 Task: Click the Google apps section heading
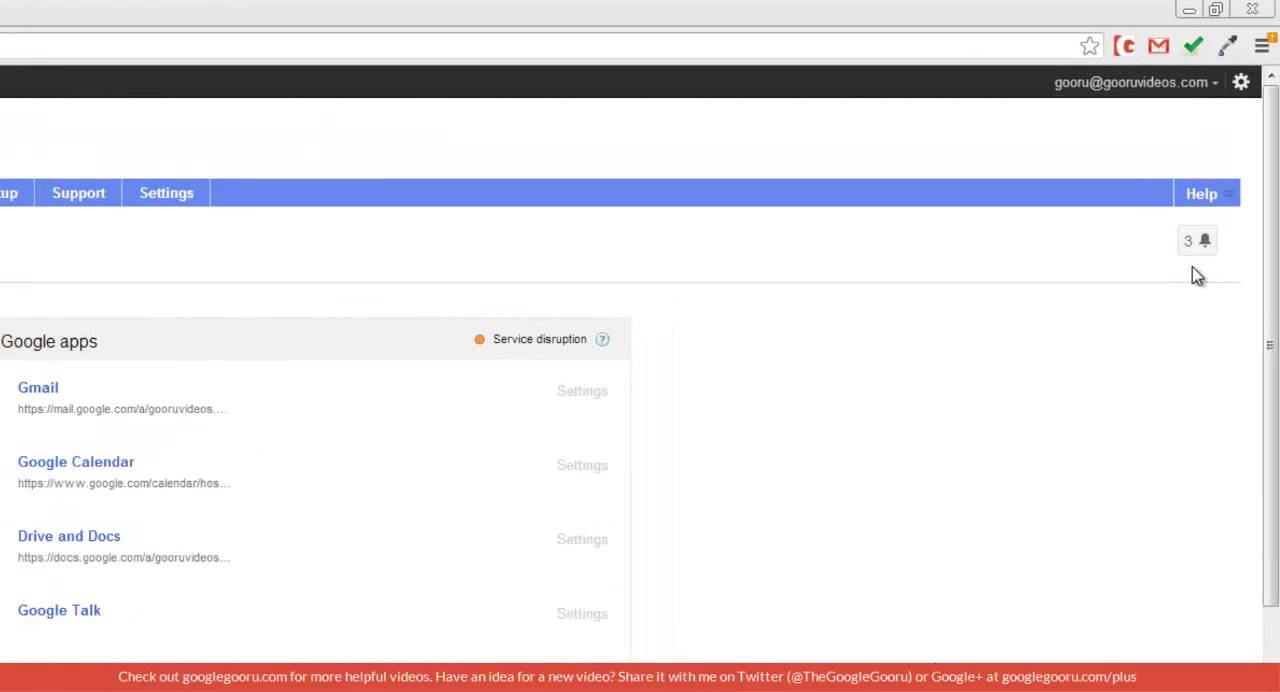pos(49,341)
